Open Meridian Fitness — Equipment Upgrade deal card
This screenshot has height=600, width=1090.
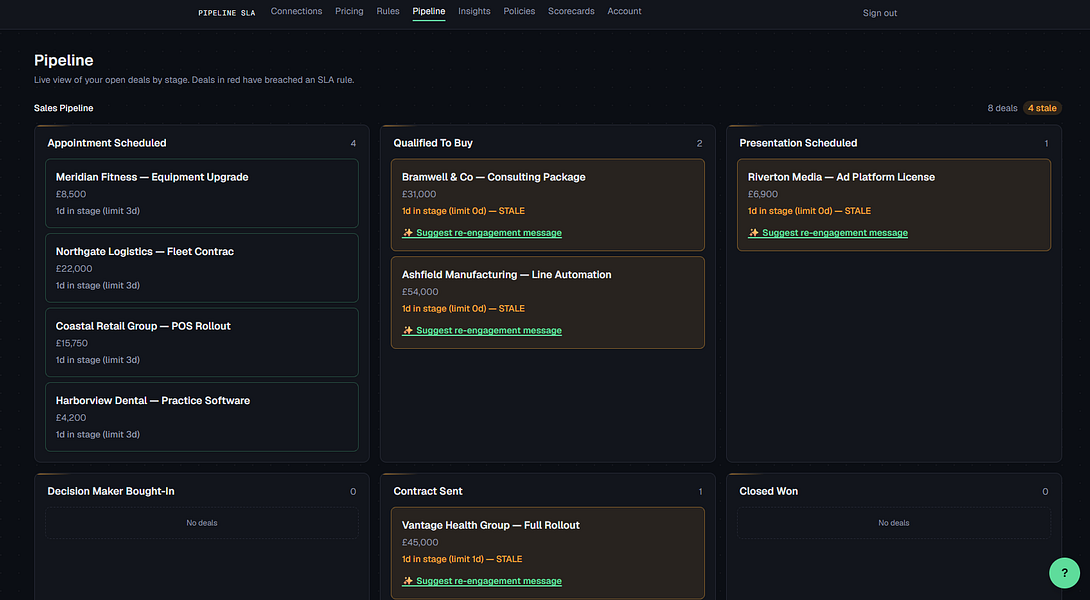(x=202, y=193)
